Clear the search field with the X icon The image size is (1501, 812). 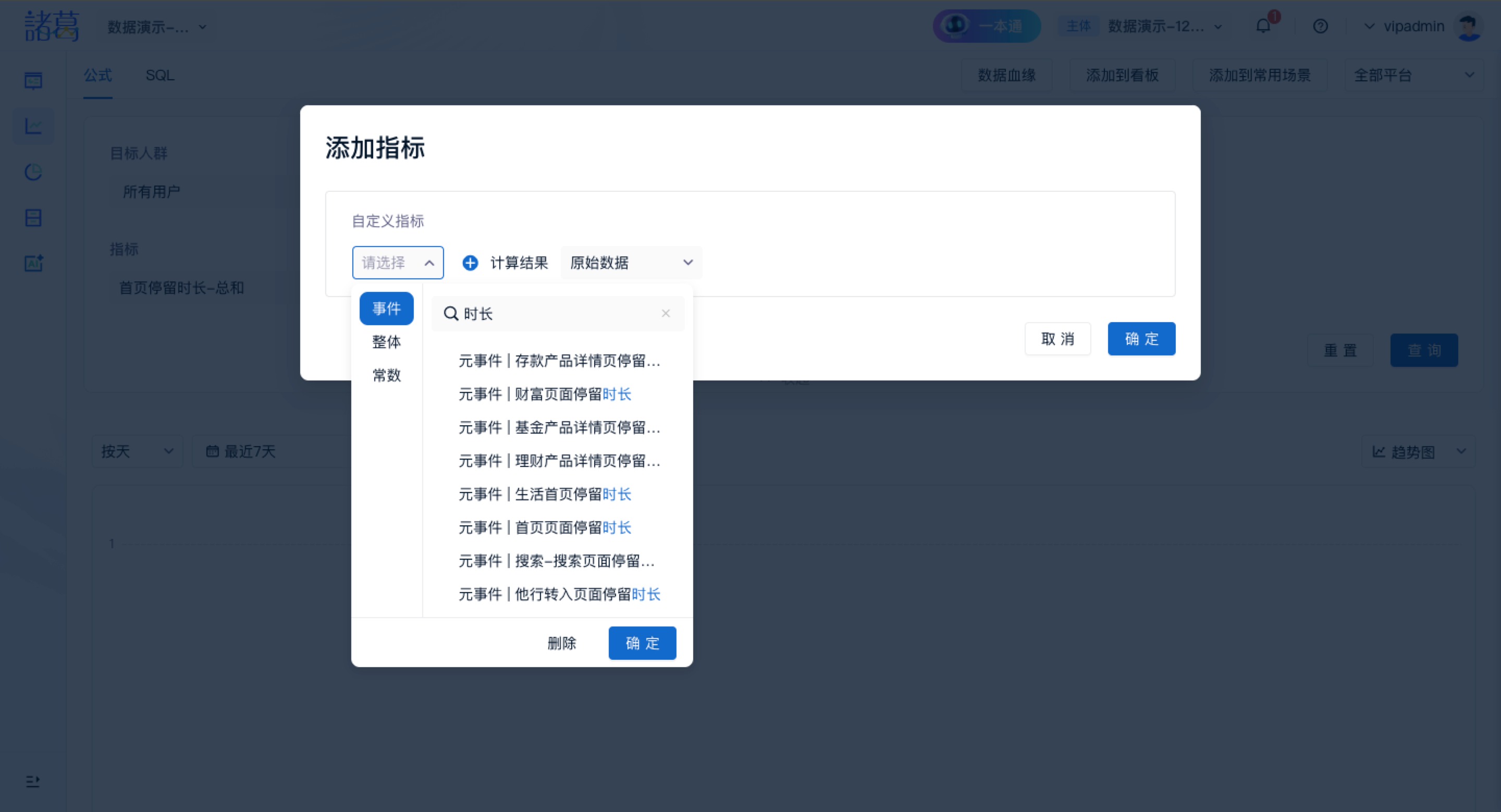pos(666,313)
